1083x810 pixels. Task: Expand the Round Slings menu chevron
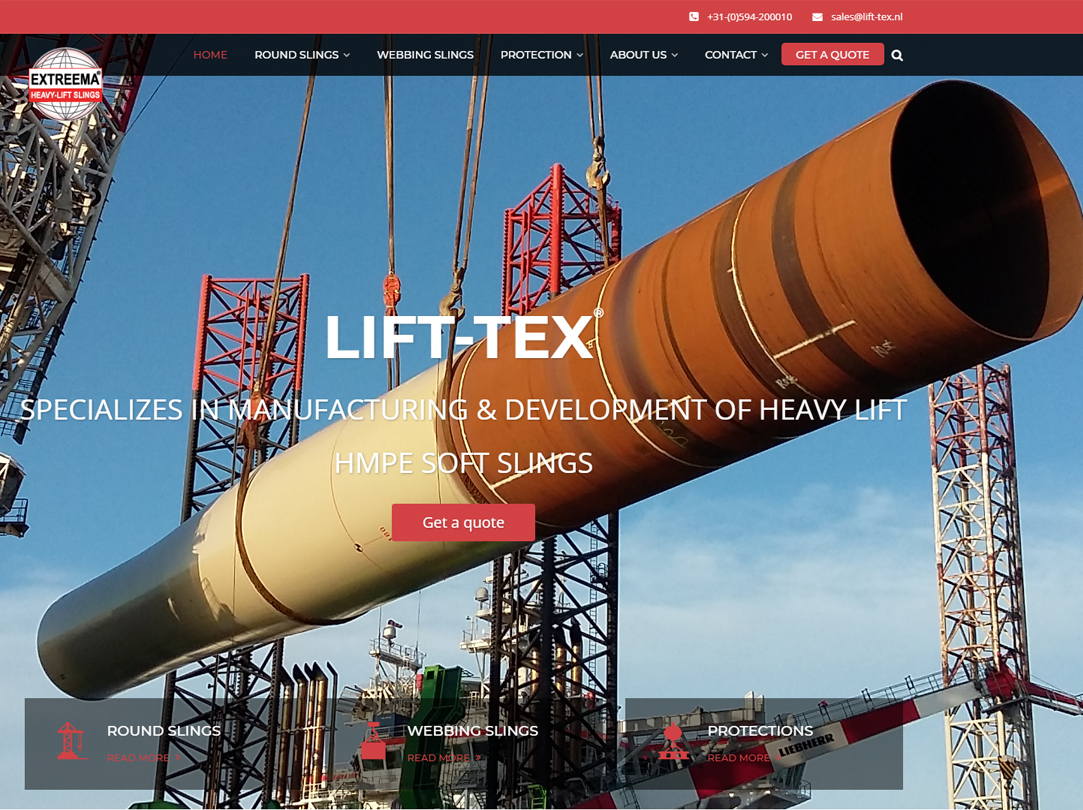pyautogui.click(x=347, y=55)
